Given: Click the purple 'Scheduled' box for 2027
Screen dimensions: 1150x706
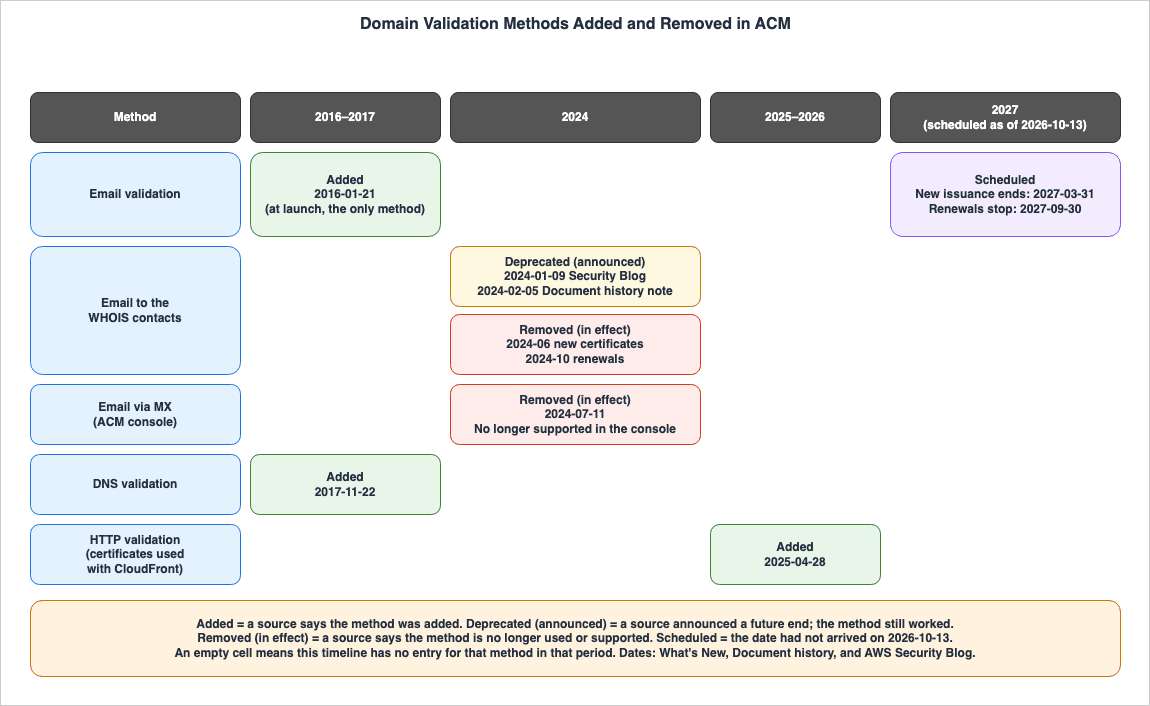Looking at the screenshot, I should (1005, 194).
